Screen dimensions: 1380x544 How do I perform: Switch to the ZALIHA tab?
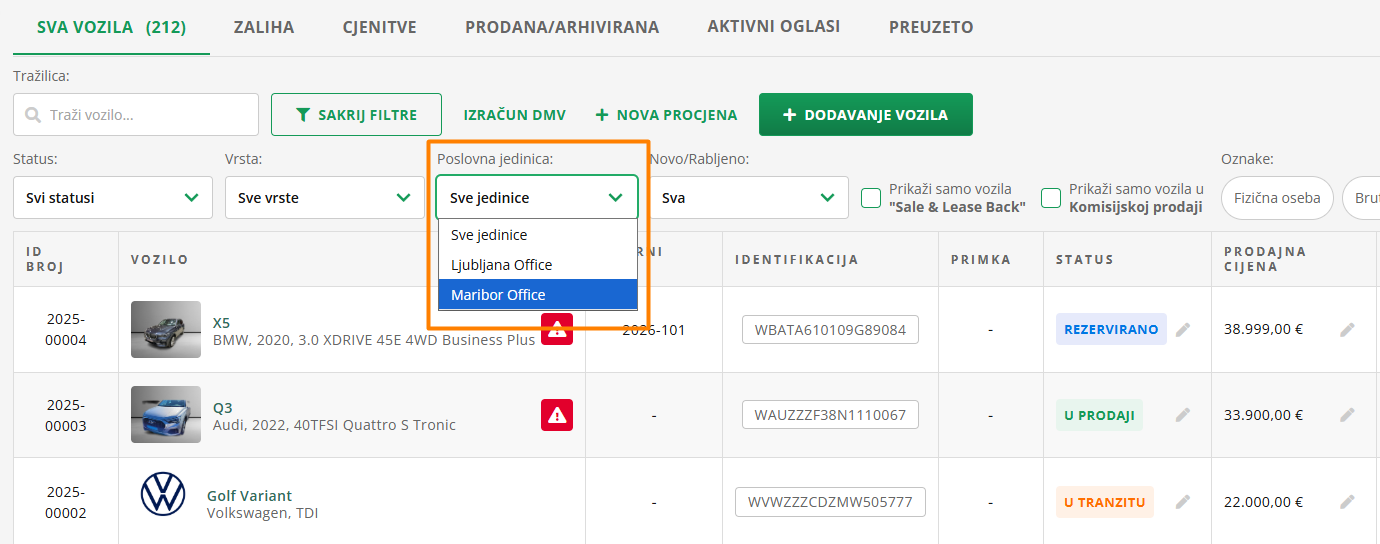(264, 27)
